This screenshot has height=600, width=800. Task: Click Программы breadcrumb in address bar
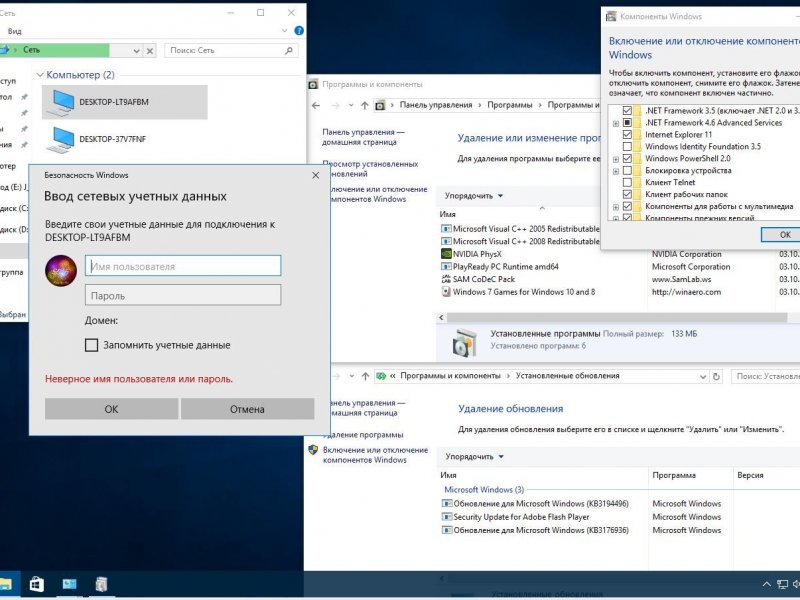(510, 105)
